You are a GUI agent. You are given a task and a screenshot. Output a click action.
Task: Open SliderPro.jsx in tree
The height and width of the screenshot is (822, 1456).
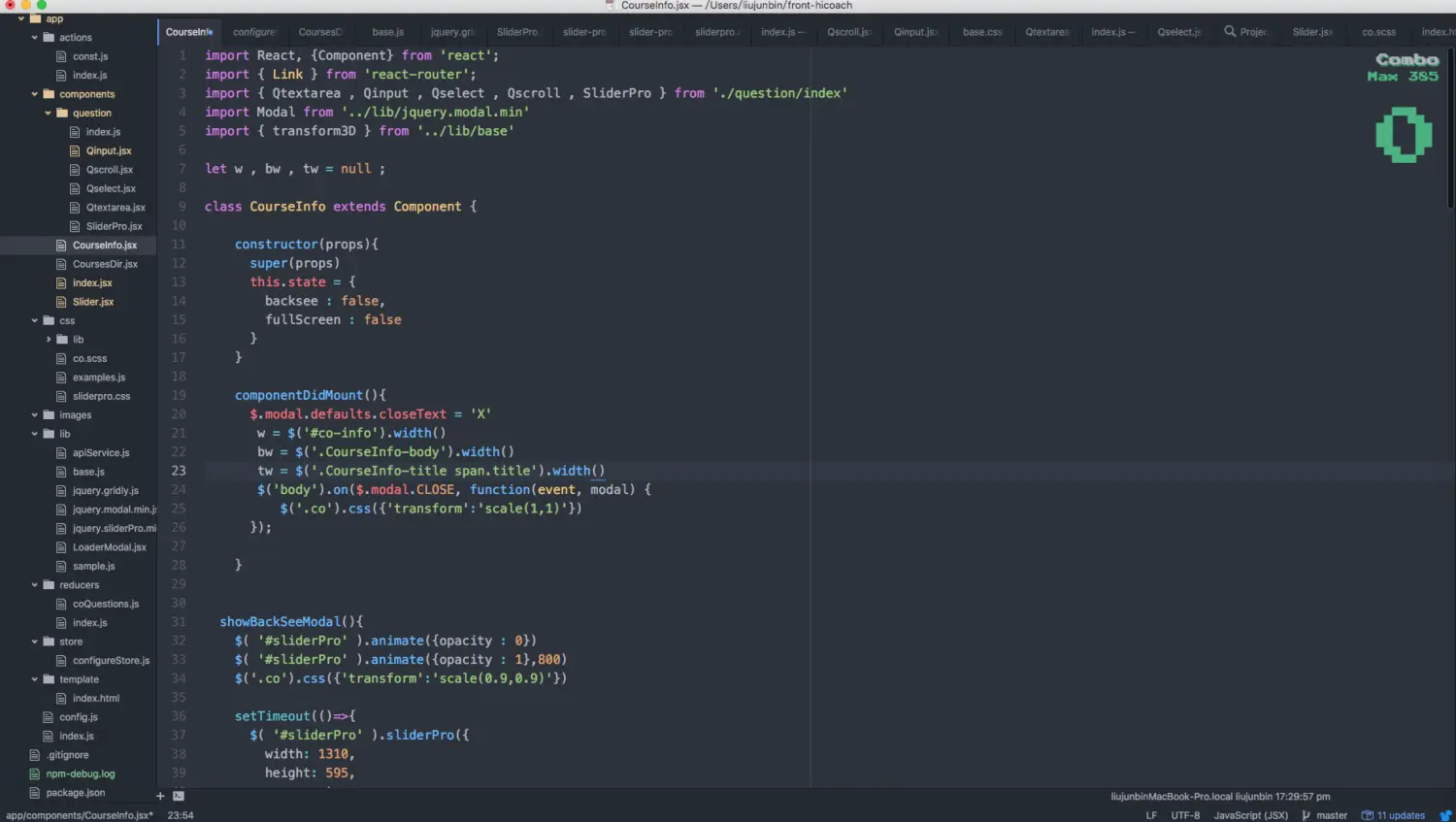(114, 226)
